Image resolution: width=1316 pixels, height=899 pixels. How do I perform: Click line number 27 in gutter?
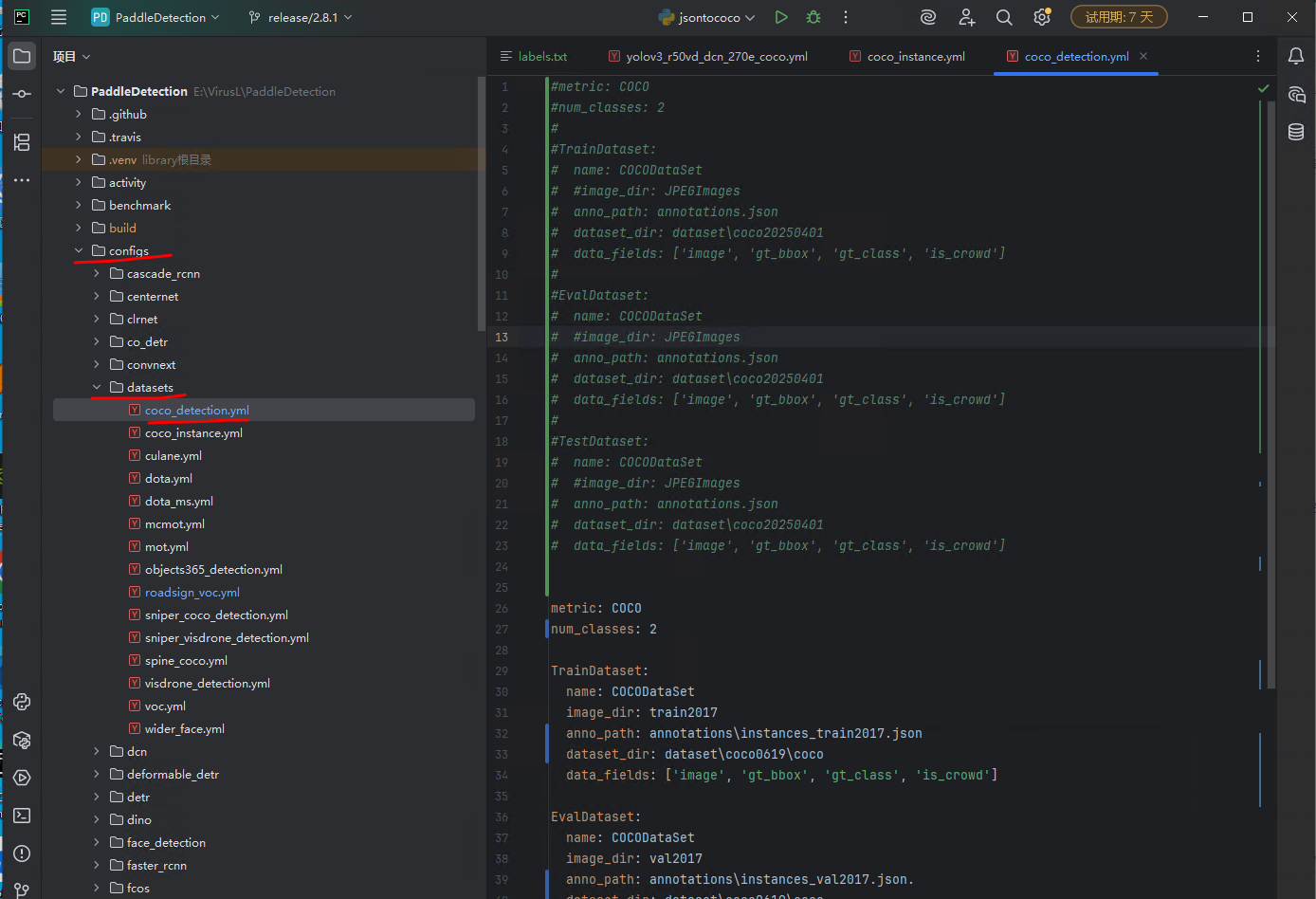(x=502, y=629)
